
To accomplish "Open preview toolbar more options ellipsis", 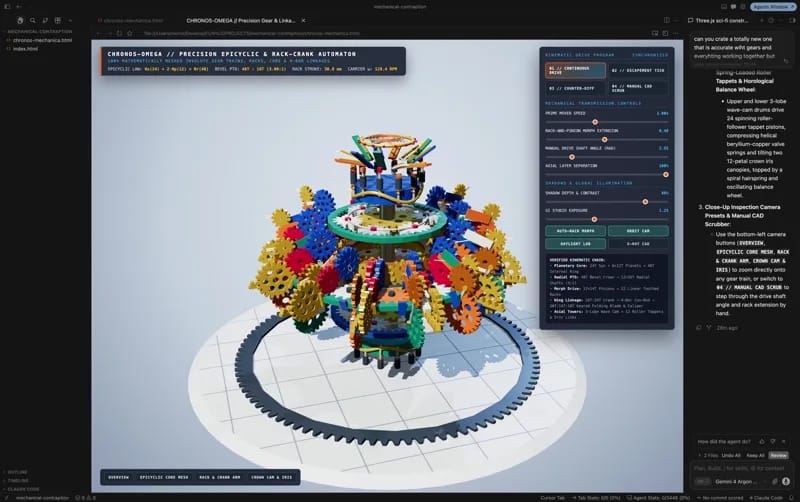I will (676, 33).
